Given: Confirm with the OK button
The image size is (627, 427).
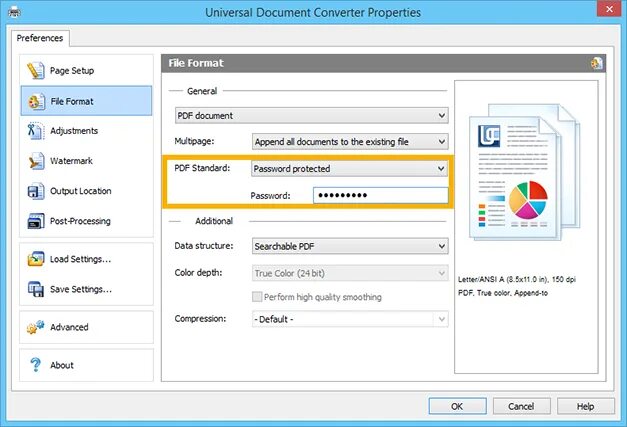Looking at the screenshot, I should [457, 406].
